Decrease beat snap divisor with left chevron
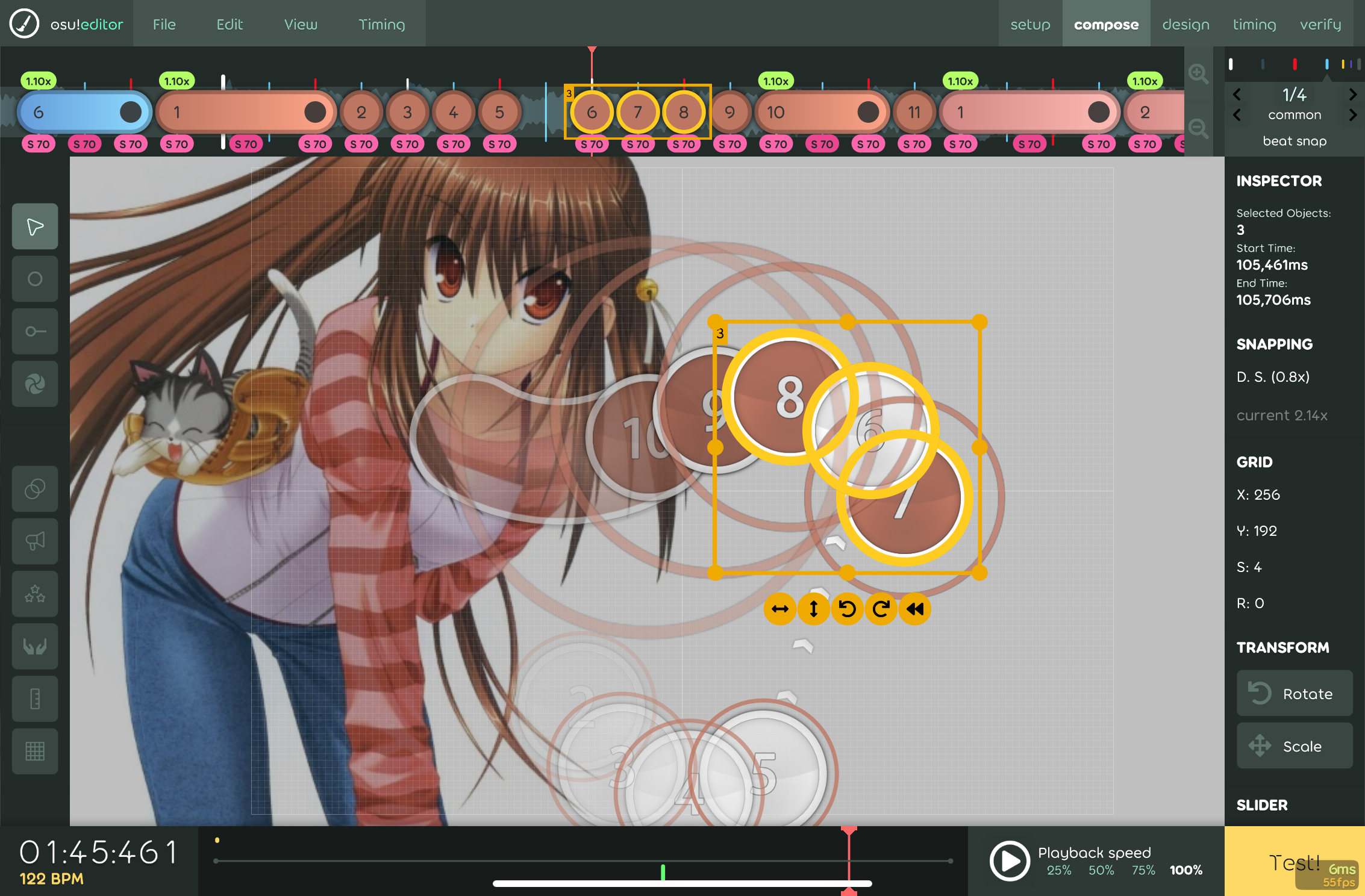This screenshot has width=1365, height=896. click(x=1237, y=95)
